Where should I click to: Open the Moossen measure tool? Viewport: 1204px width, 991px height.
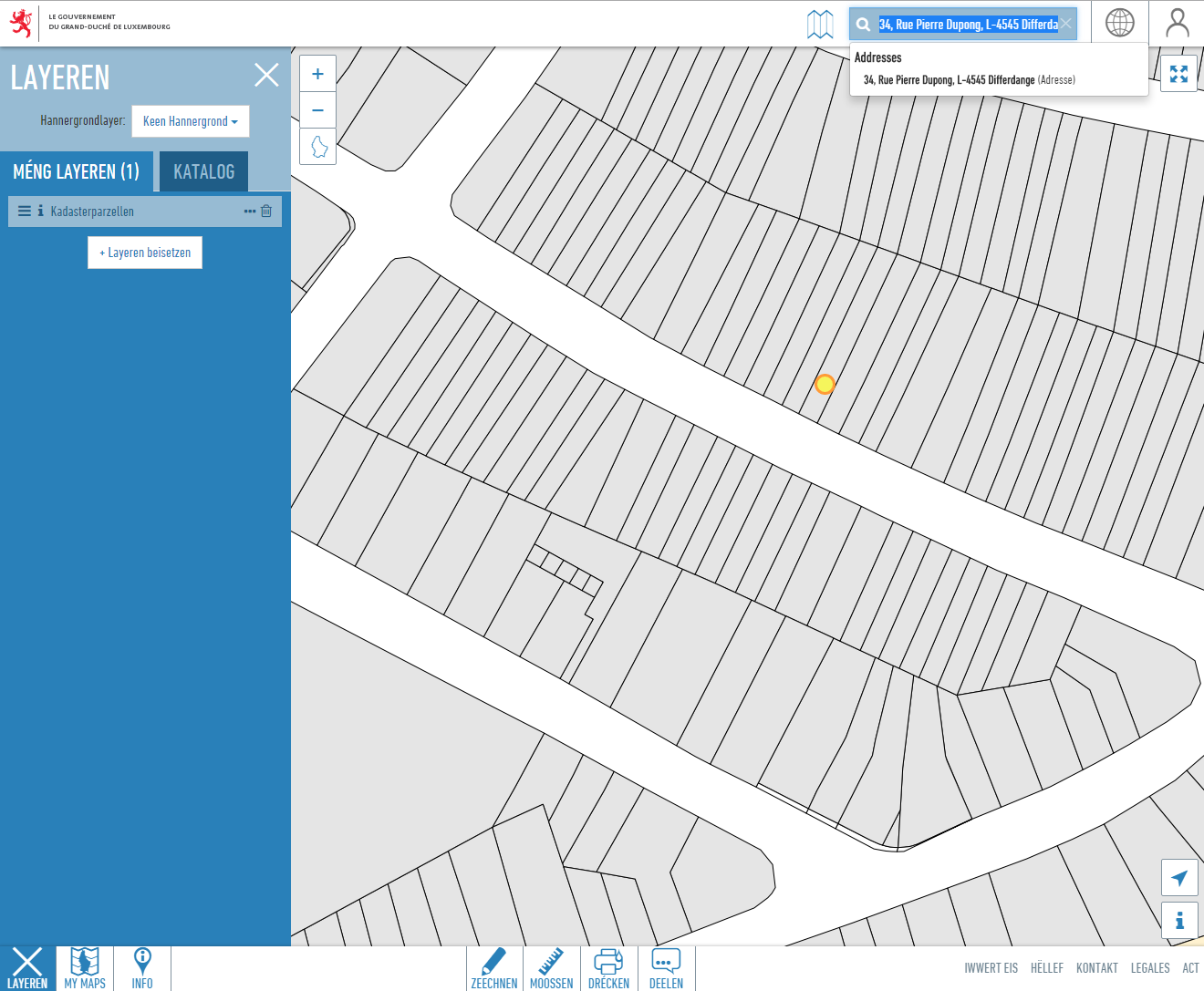[x=551, y=968]
